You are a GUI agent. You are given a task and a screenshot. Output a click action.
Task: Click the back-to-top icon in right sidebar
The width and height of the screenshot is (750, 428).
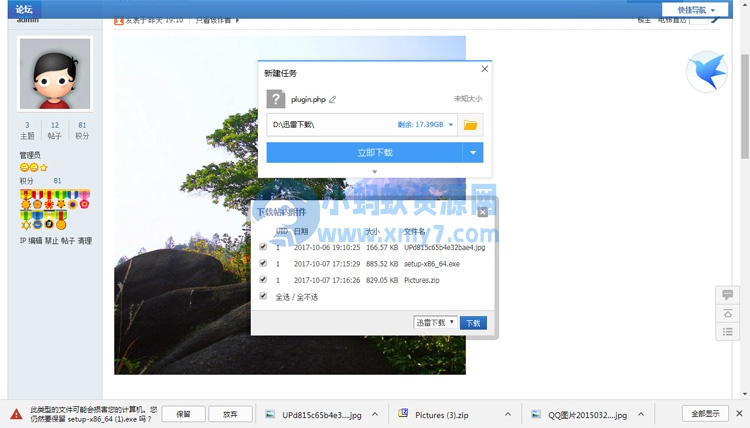tap(728, 314)
